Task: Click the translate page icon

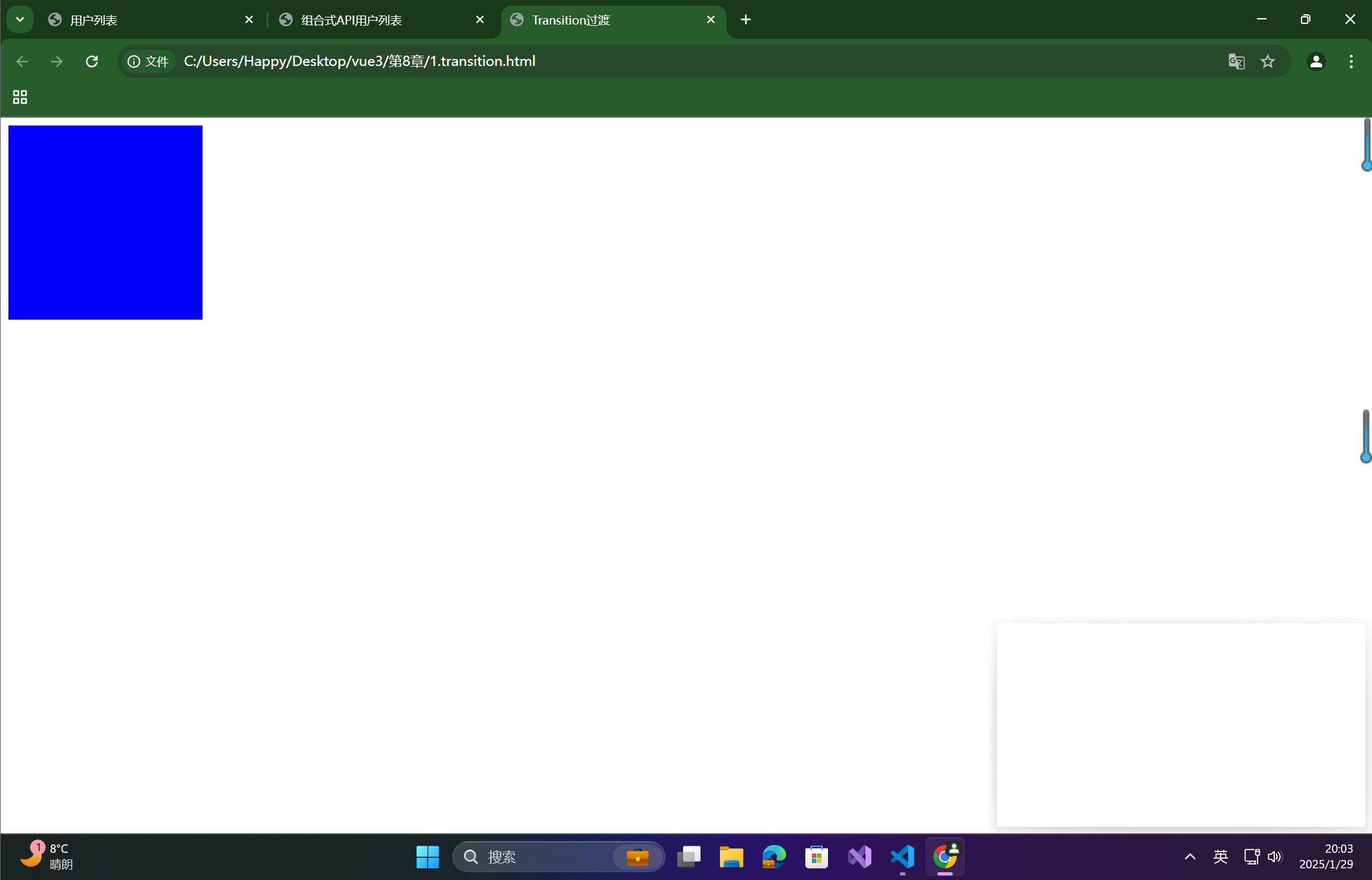Action: (1236, 61)
